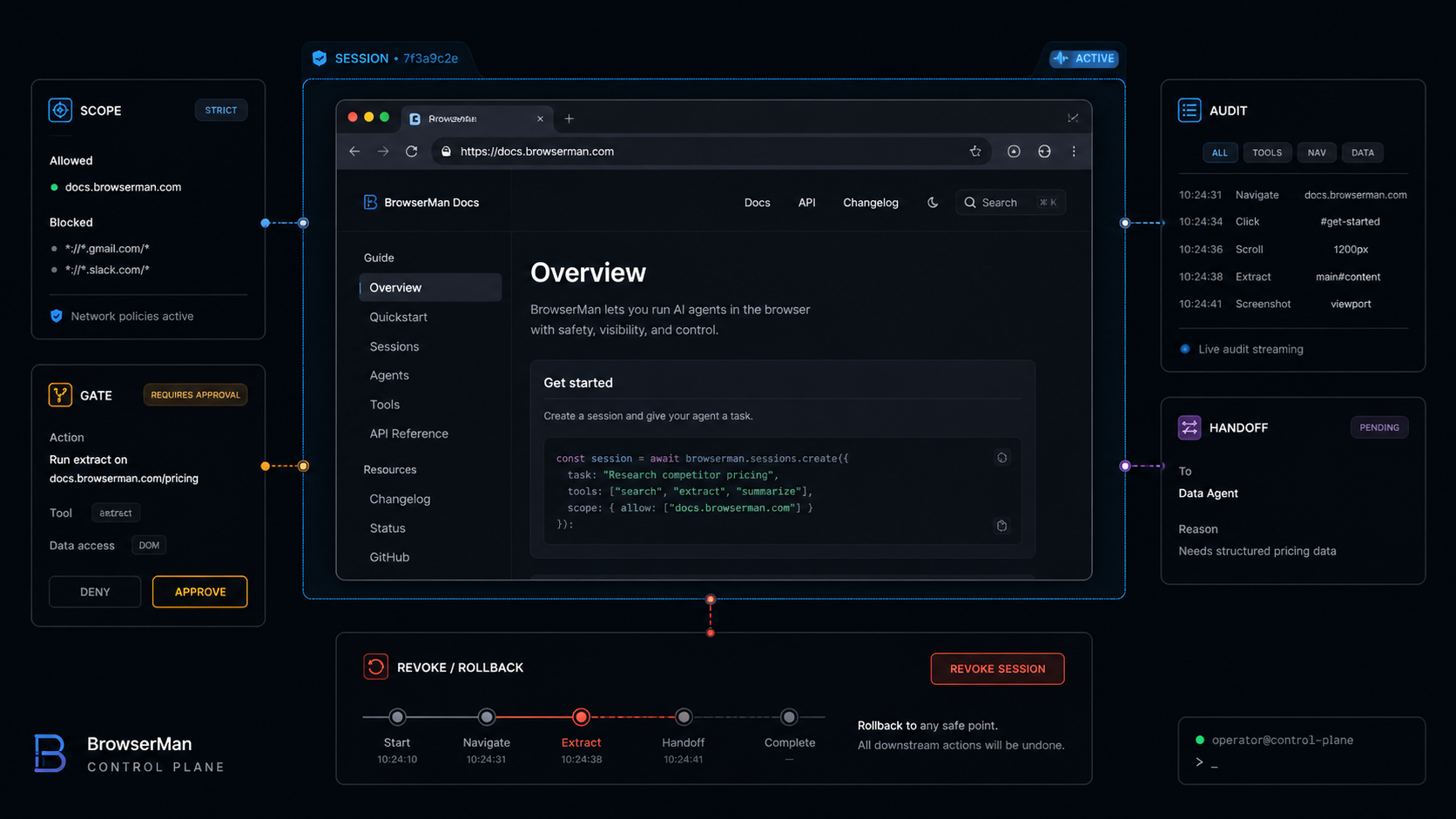Select the TOOLS audit filter
Screen dimensions: 1456x819
(x=1266, y=152)
